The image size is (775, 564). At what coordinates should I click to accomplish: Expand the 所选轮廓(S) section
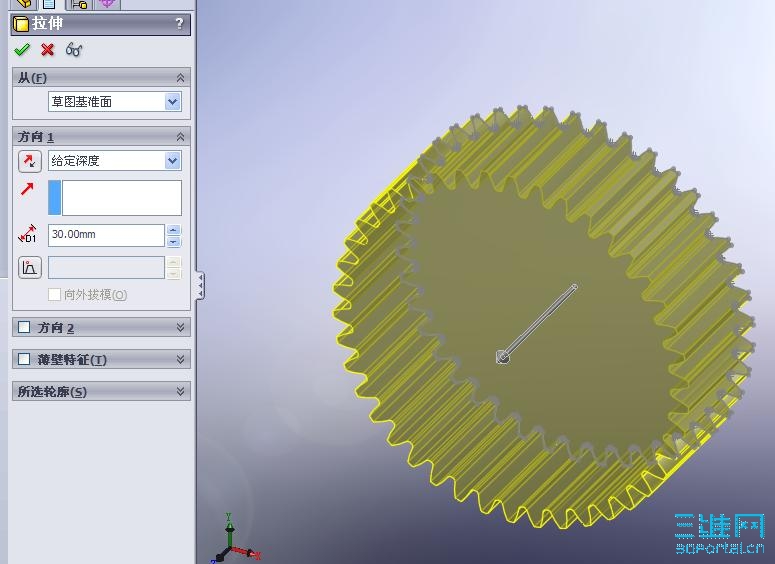point(180,391)
